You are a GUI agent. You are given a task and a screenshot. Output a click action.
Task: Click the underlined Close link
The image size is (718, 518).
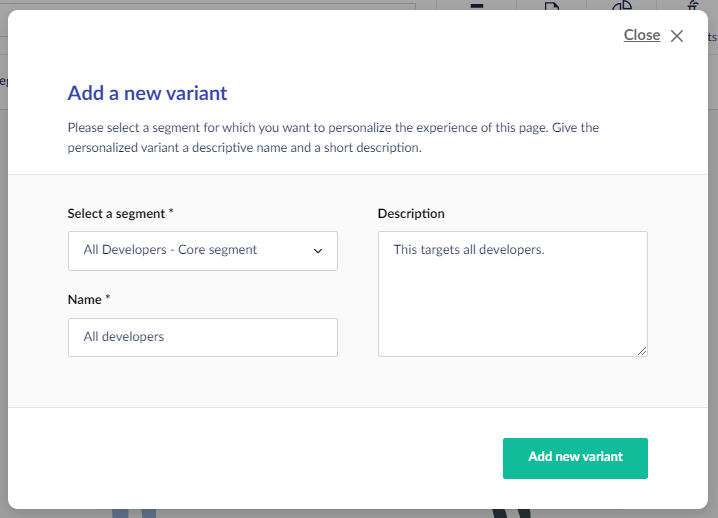[641, 35]
